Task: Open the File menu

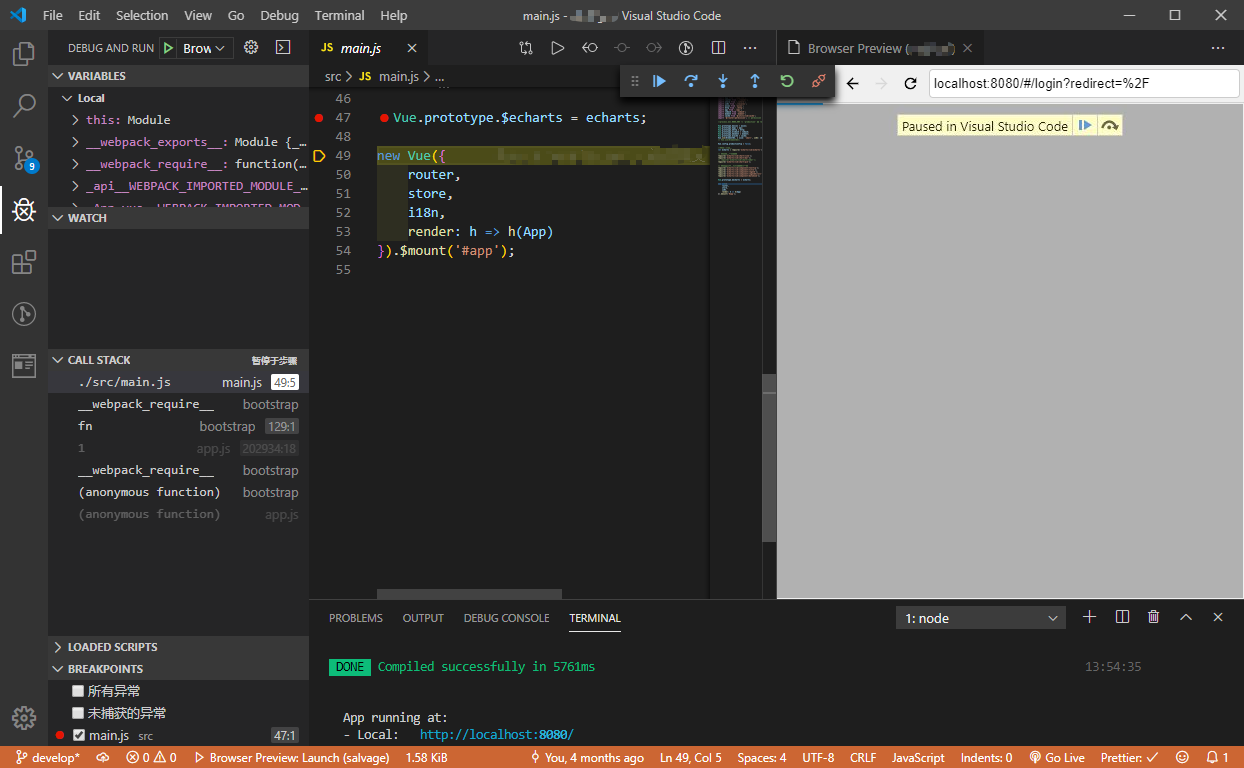Action: point(52,16)
